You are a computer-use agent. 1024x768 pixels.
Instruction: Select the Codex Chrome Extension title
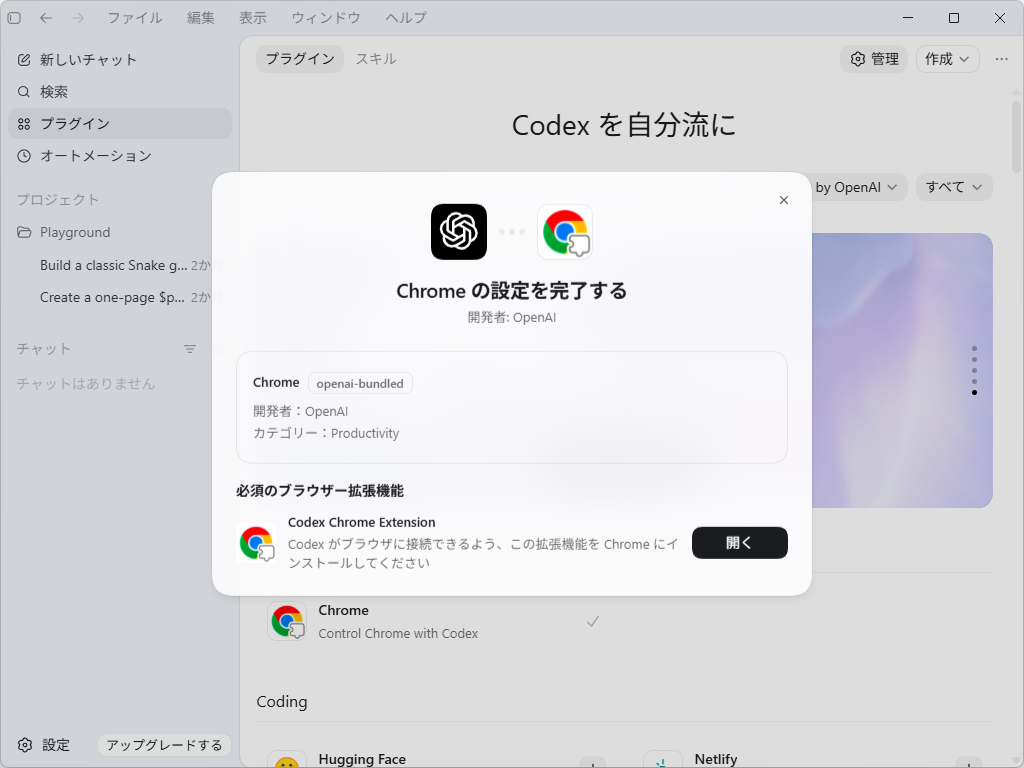tap(362, 522)
